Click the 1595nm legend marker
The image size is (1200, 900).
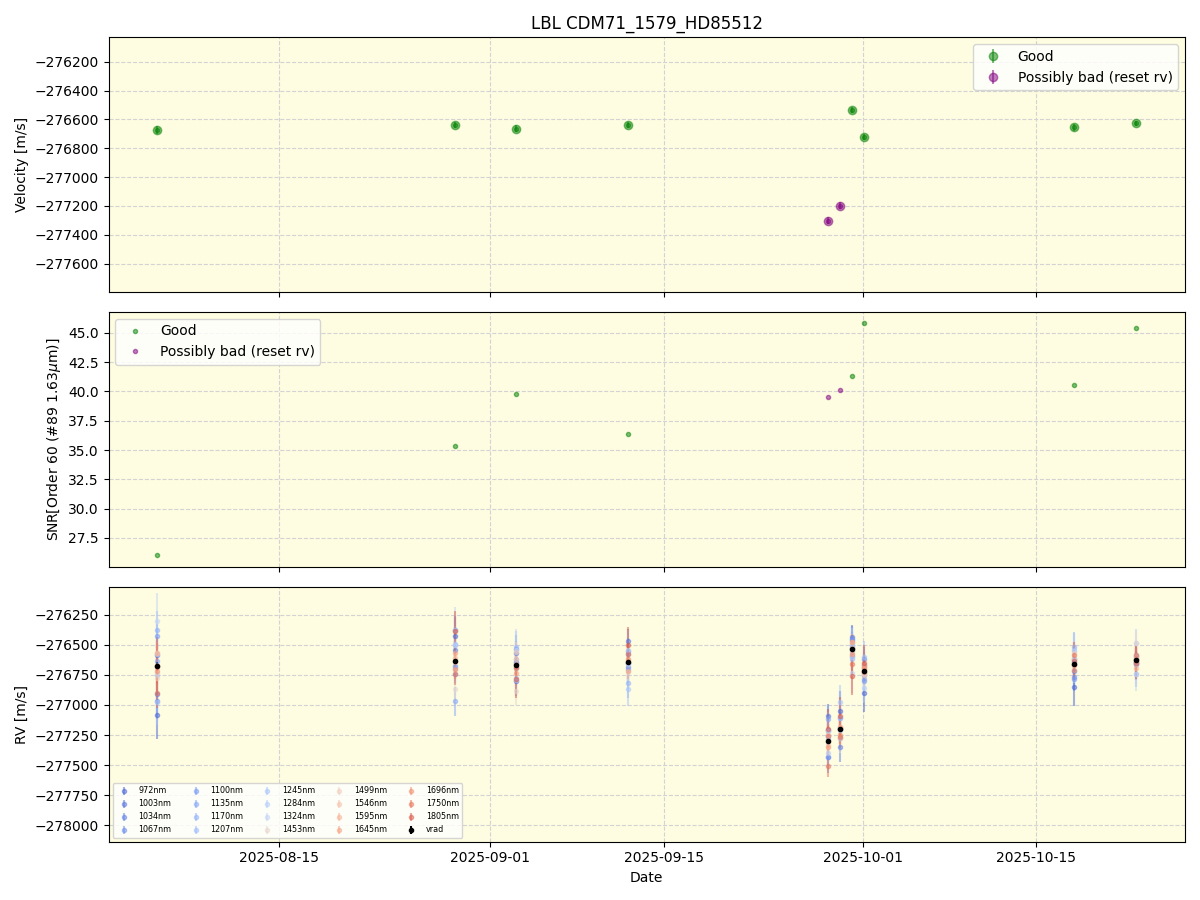point(340,817)
